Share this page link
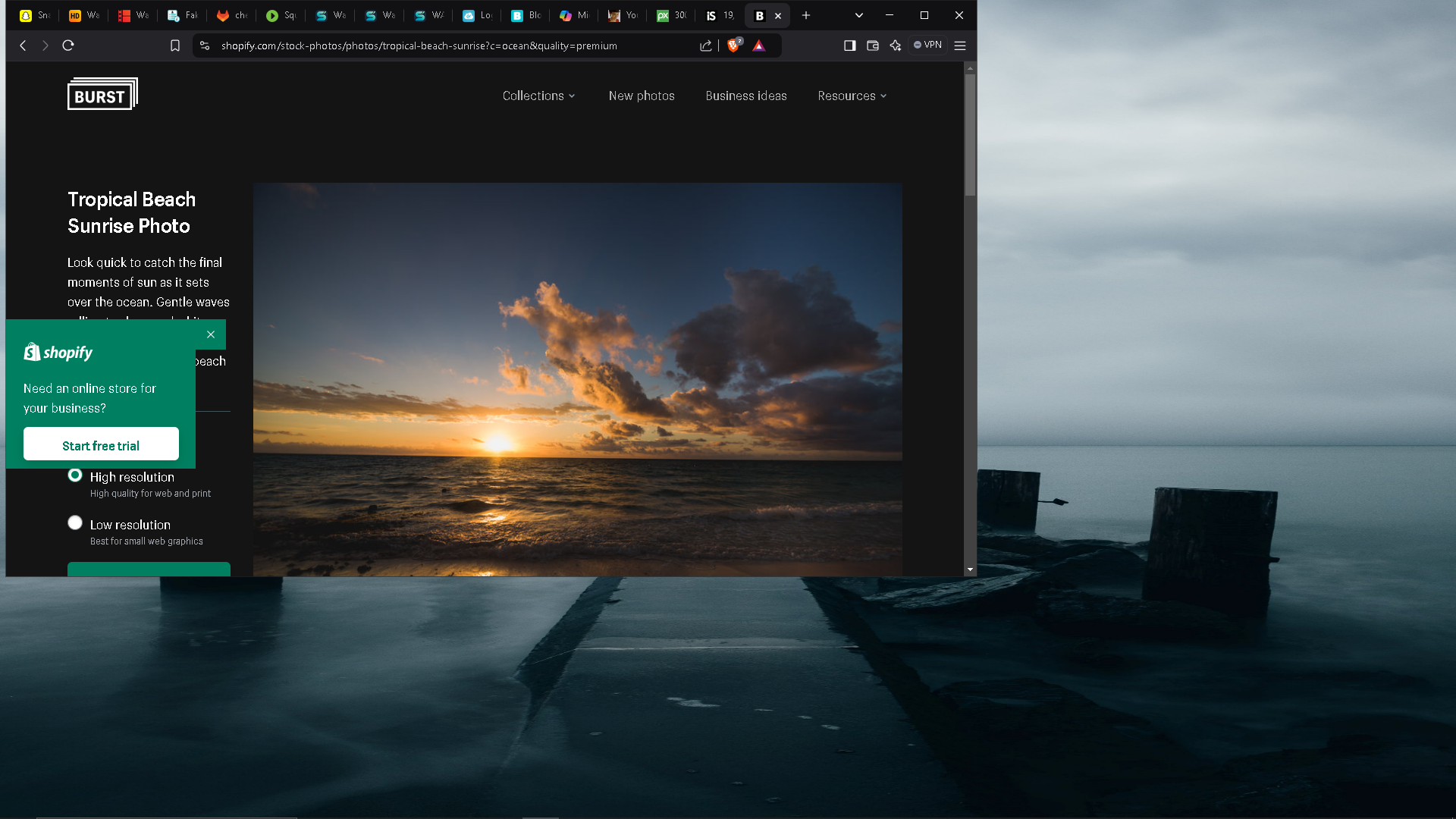This screenshot has width=1456, height=819. pos(706,45)
